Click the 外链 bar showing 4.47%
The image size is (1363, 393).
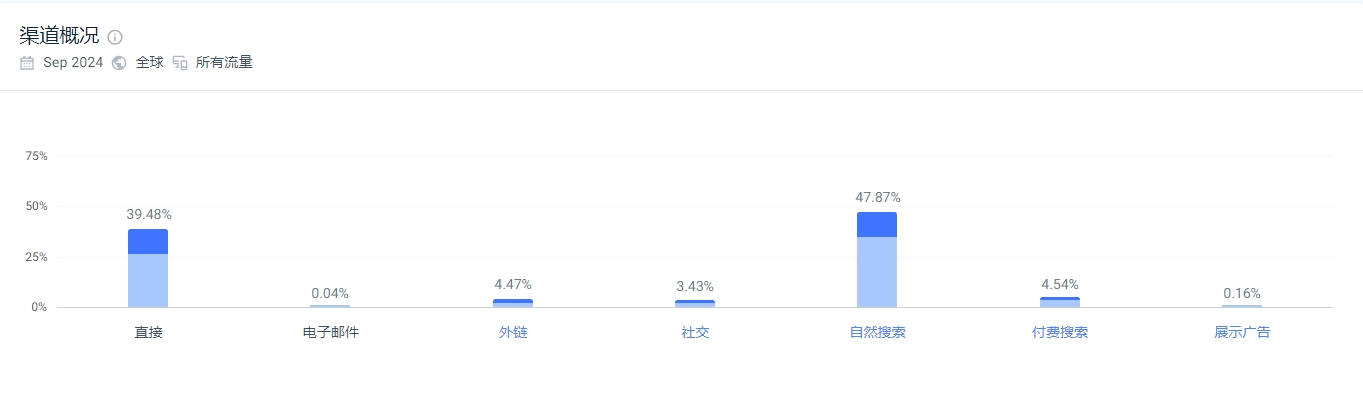tap(513, 303)
